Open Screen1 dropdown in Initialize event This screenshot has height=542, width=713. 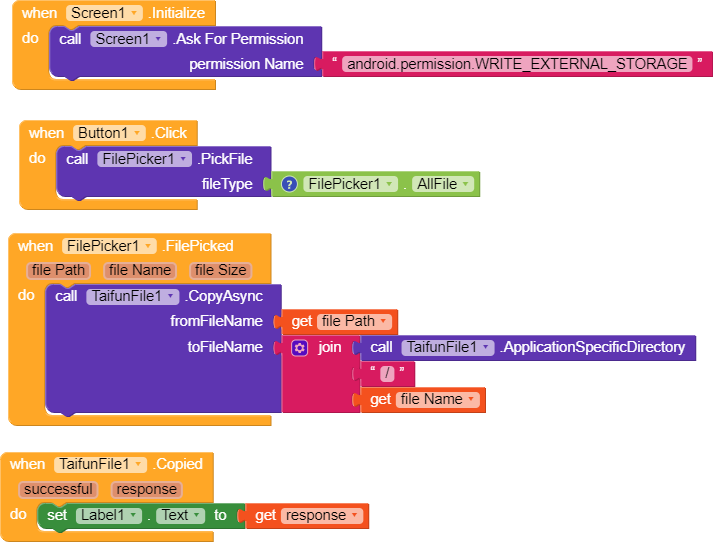click(x=105, y=13)
